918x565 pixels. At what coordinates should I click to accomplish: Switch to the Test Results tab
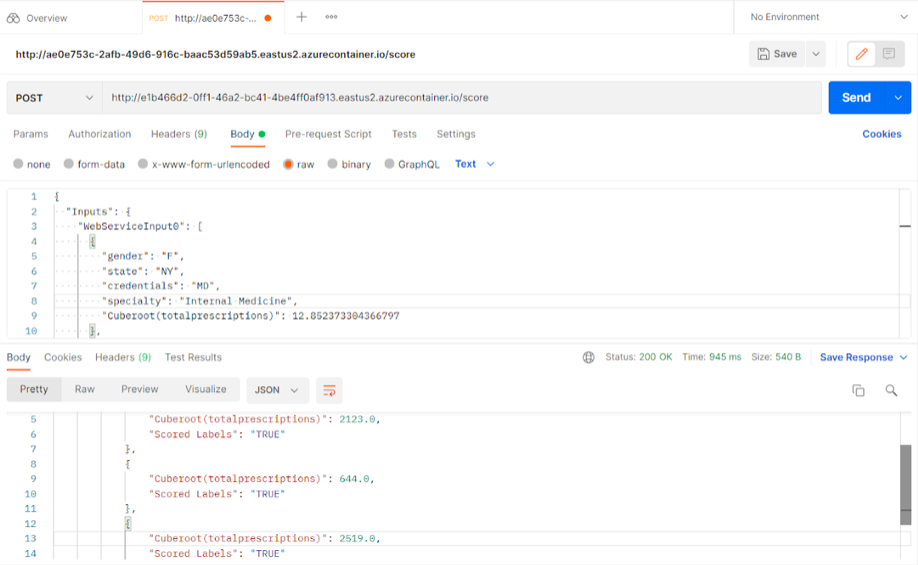point(193,357)
